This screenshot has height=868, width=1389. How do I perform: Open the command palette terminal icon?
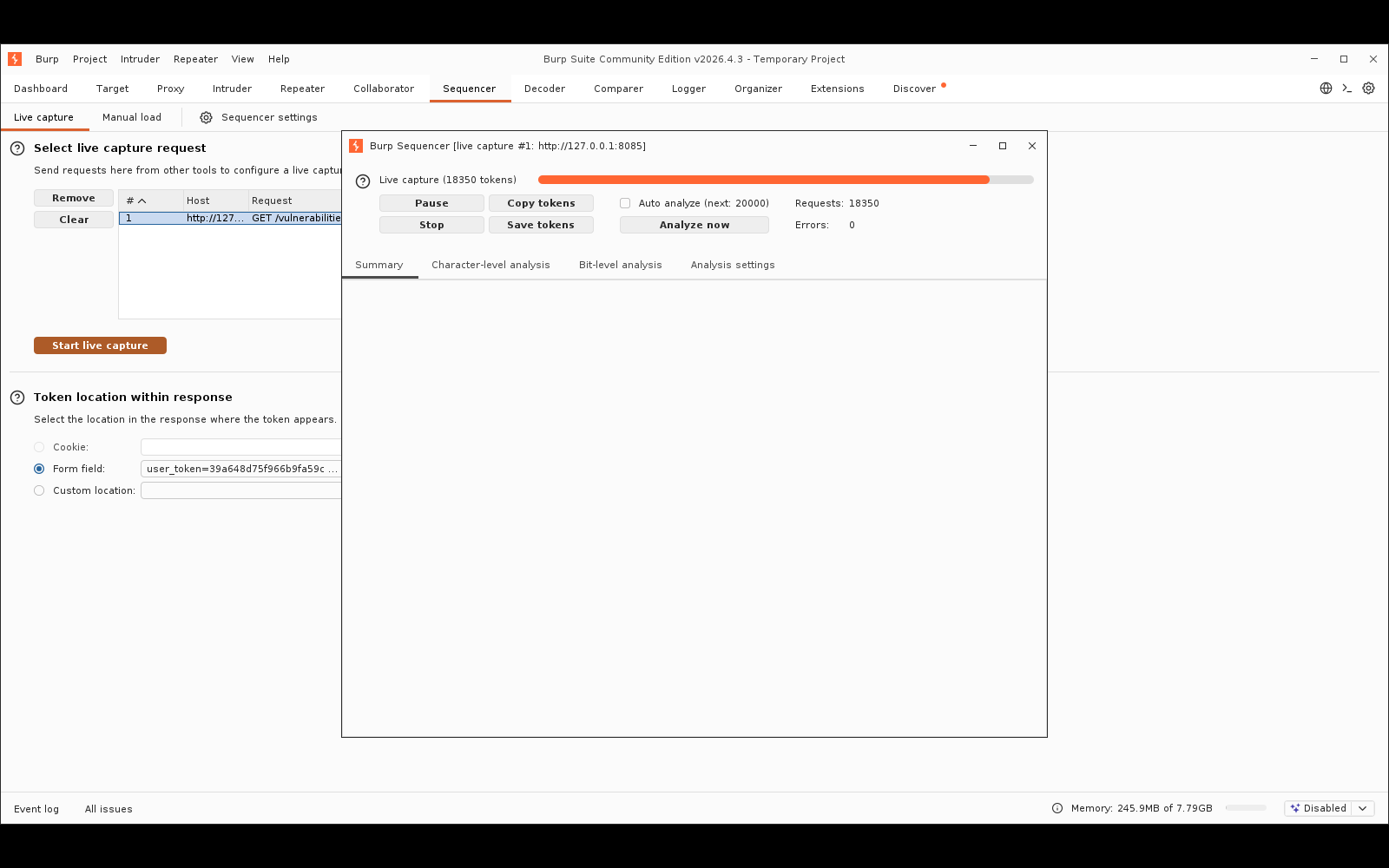(1347, 89)
